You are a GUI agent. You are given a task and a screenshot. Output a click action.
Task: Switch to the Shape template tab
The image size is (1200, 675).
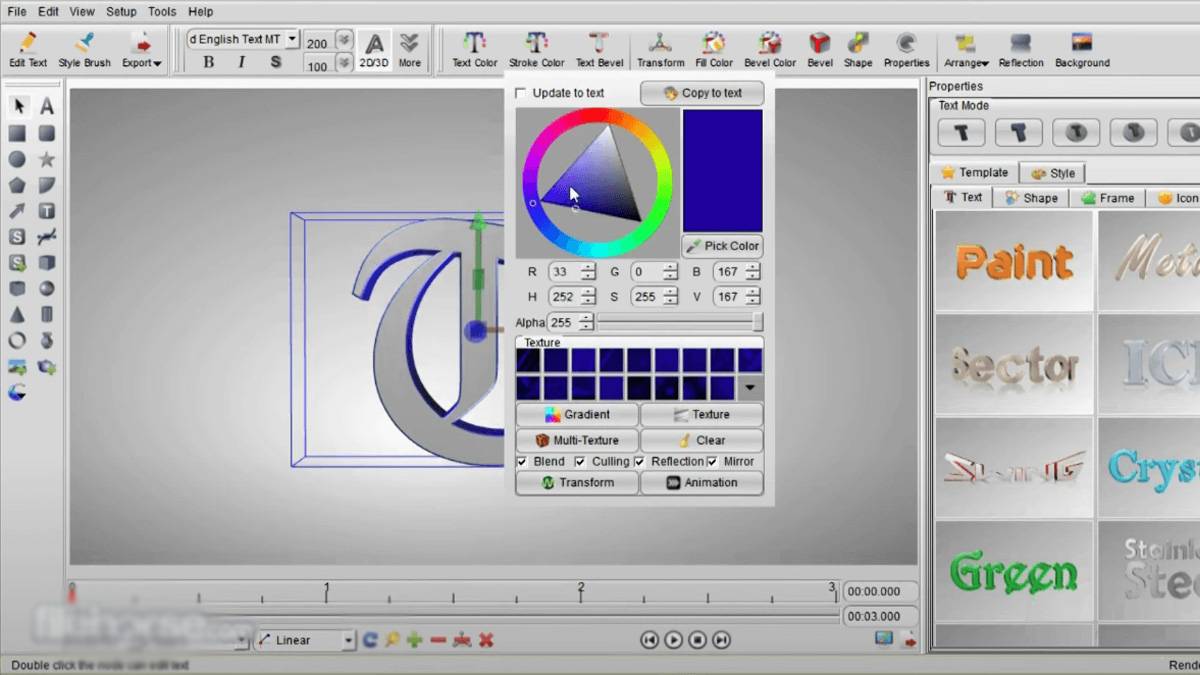pos(1031,198)
